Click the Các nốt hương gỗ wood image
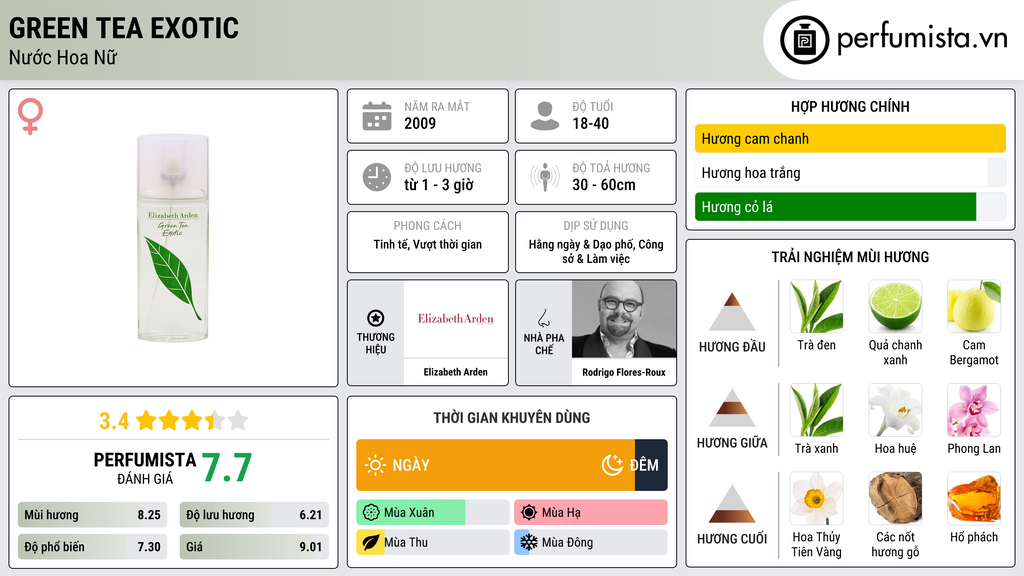 click(895, 499)
